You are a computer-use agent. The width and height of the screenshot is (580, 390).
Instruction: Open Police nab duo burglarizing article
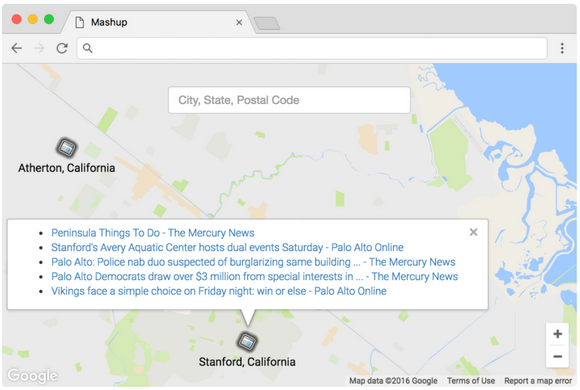(253, 262)
